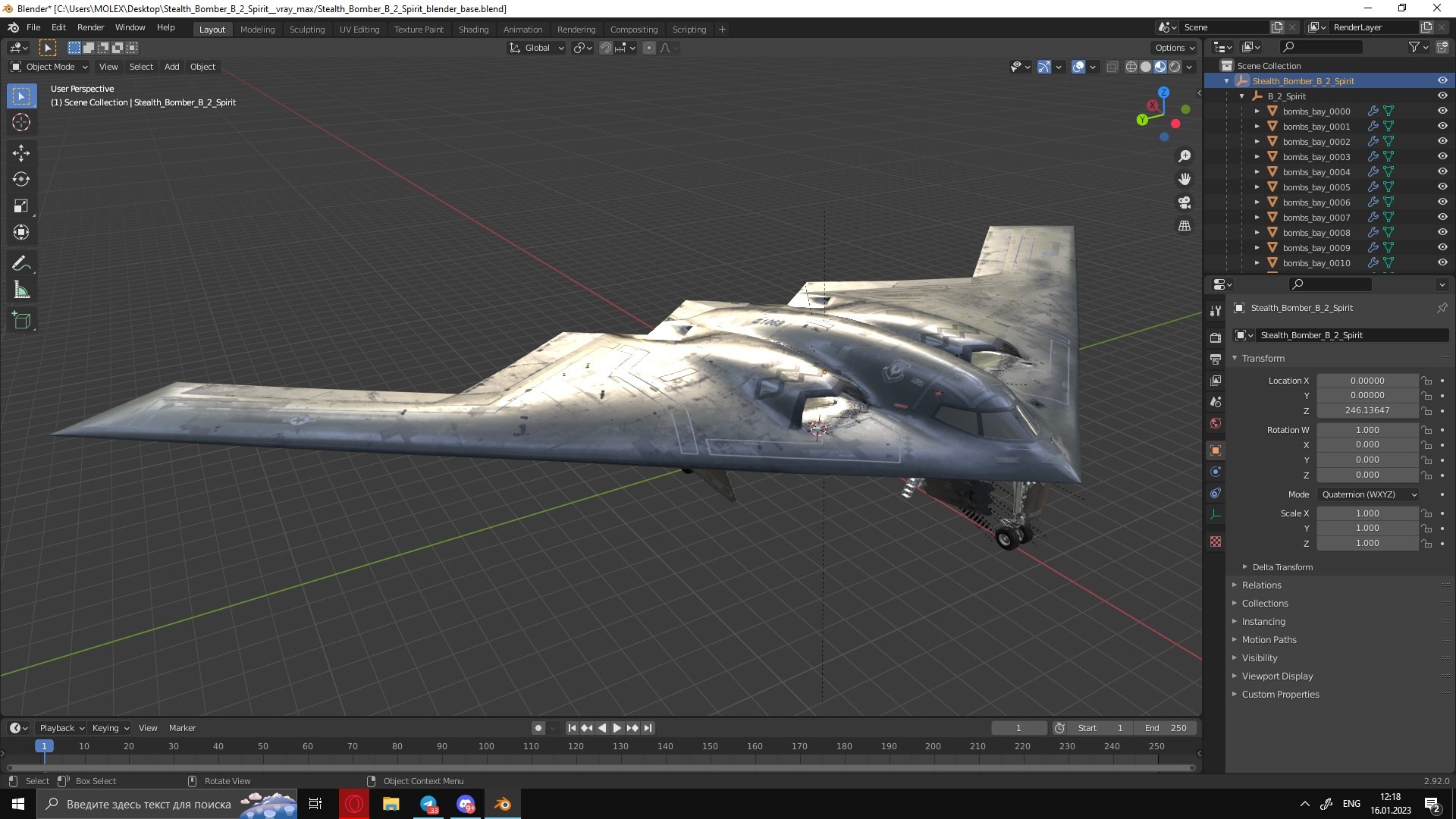Switch to wireframe viewport shading
Viewport: 1456px width, 819px height.
coord(1131,67)
